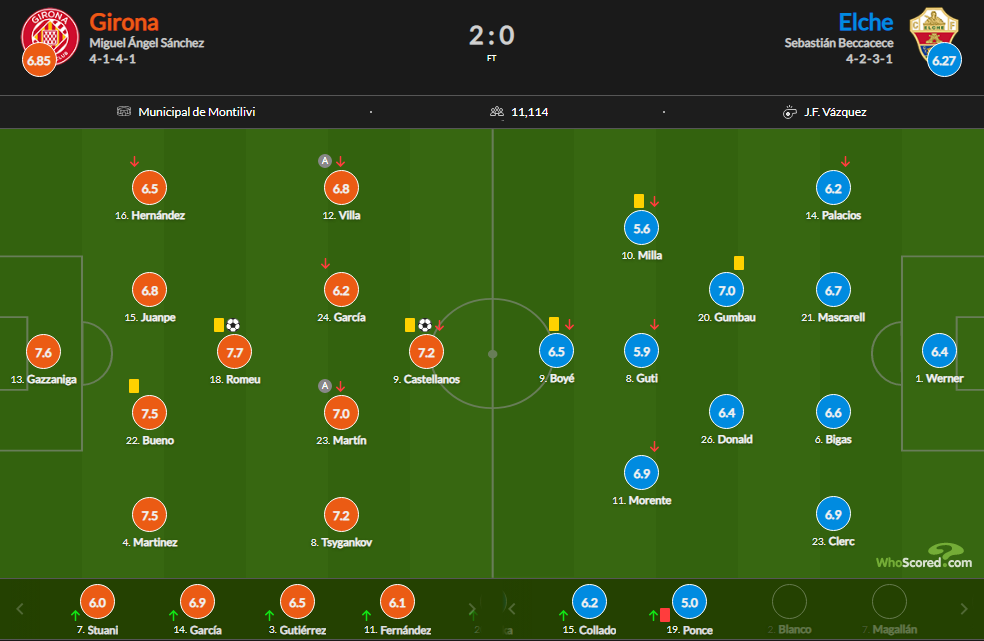Click the assist icon above Villa

324,160
